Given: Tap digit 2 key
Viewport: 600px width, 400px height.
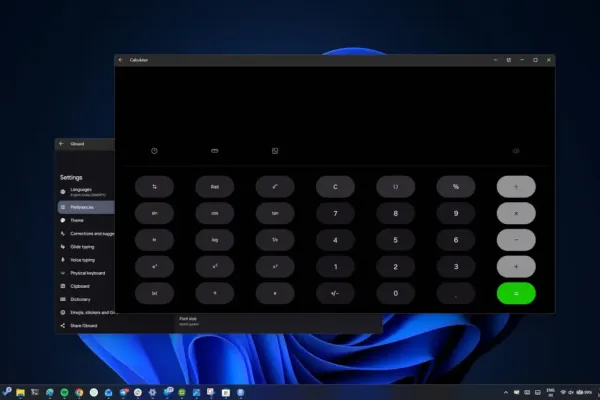Looking at the screenshot, I should 395,267.
